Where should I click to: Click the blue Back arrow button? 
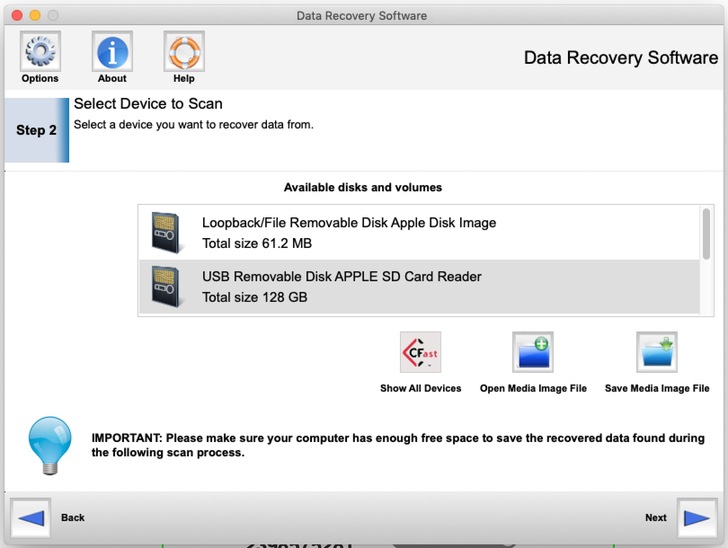click(31, 518)
